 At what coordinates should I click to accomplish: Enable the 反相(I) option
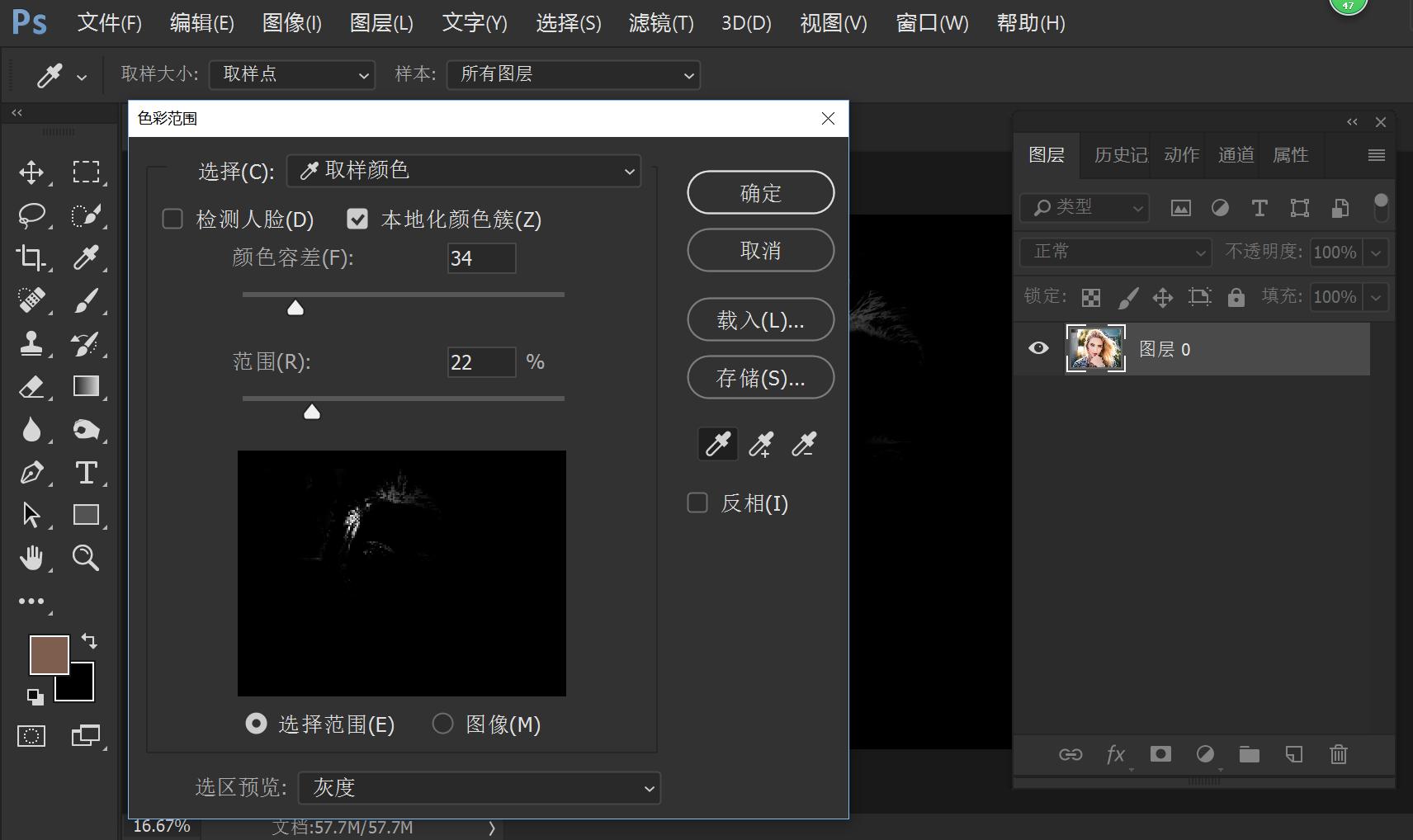[697, 503]
